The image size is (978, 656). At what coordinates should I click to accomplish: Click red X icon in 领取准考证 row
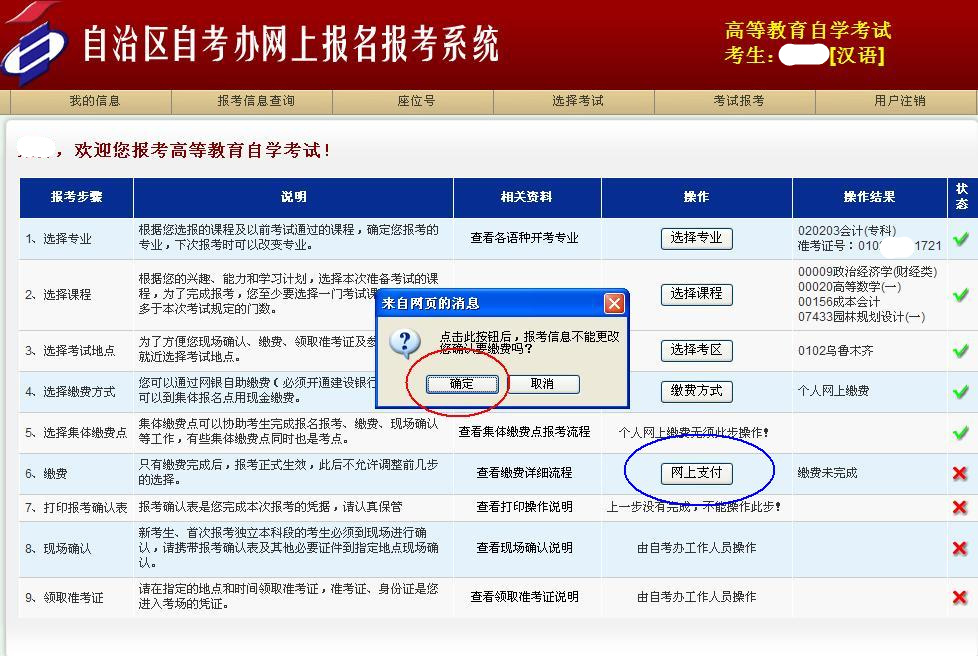[960, 597]
